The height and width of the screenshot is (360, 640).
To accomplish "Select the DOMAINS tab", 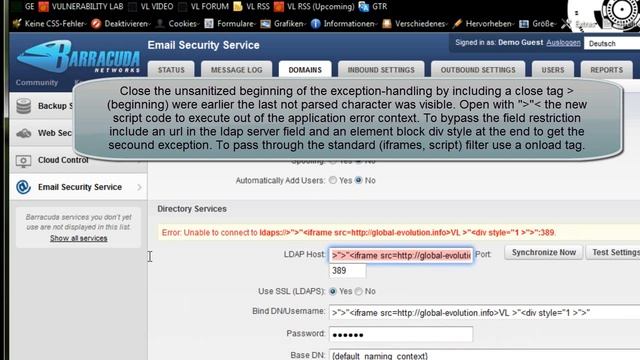I will point(305,70).
